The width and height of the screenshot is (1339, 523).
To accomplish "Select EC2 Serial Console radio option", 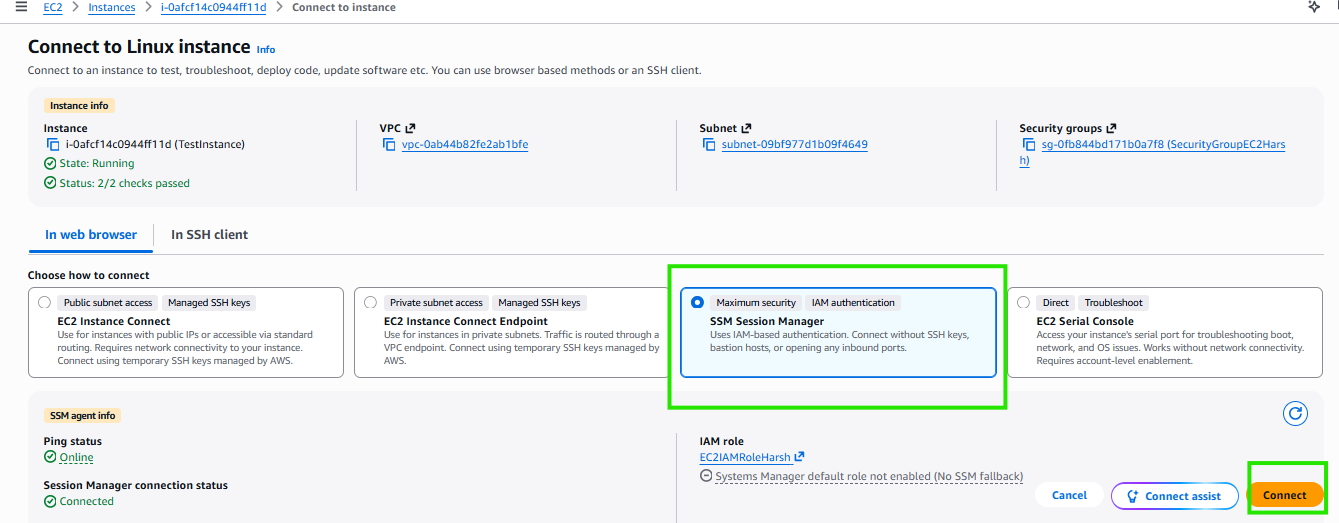I will point(1023,302).
